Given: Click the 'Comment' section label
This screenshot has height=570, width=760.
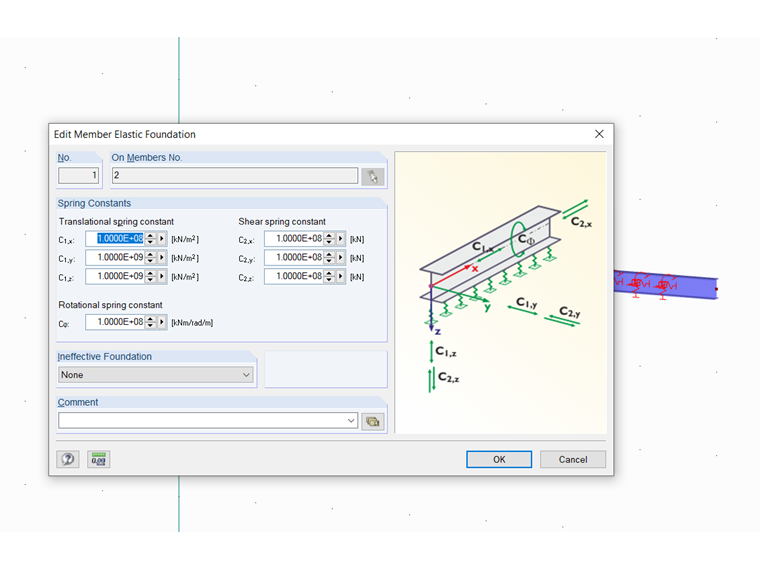Looking at the screenshot, I should tap(78, 402).
